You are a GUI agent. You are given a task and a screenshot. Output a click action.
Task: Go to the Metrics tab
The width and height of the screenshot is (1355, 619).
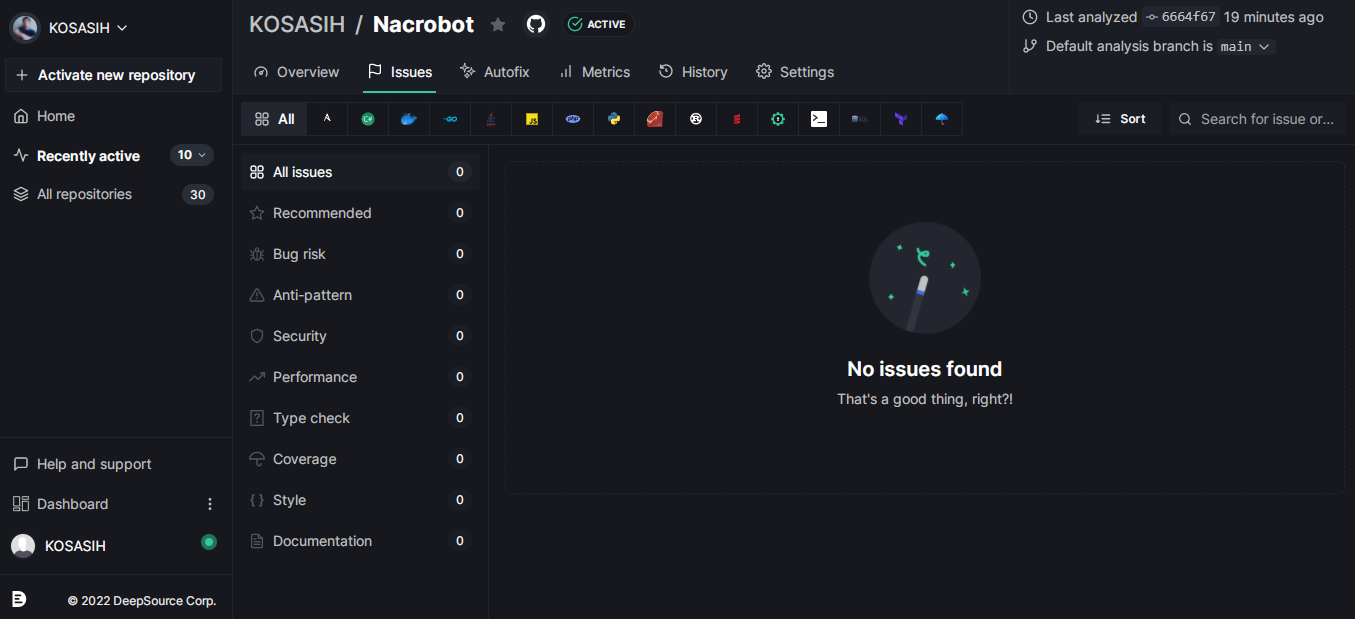click(x=594, y=72)
